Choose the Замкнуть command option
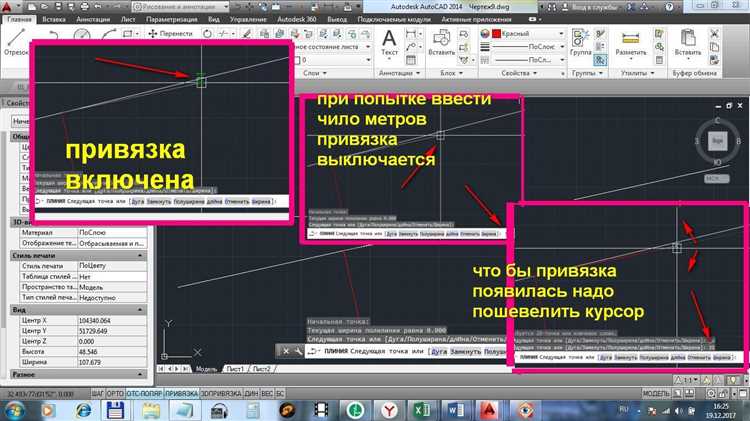The width and height of the screenshot is (750, 421). [x=465, y=351]
